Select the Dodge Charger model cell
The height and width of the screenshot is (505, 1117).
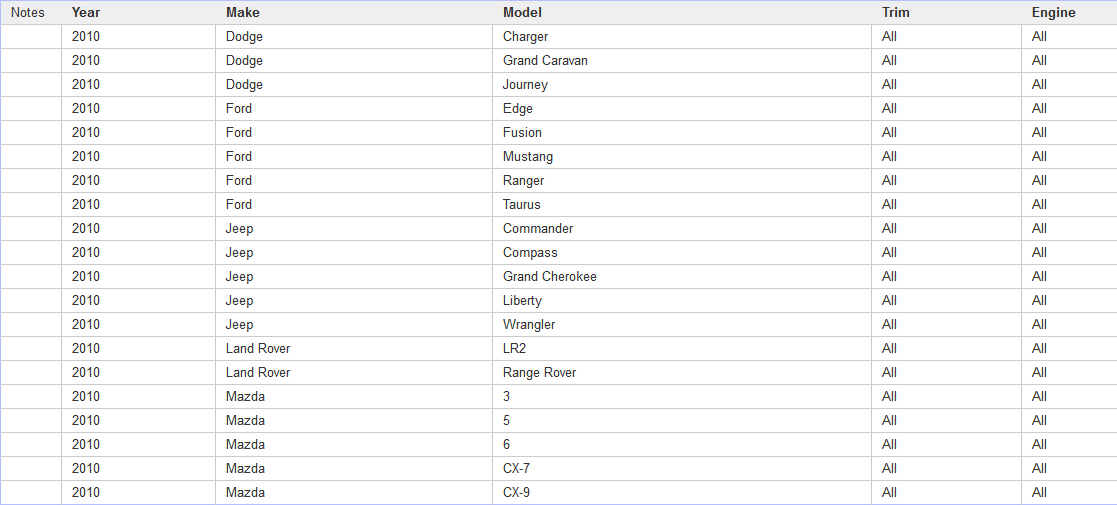click(x=682, y=36)
